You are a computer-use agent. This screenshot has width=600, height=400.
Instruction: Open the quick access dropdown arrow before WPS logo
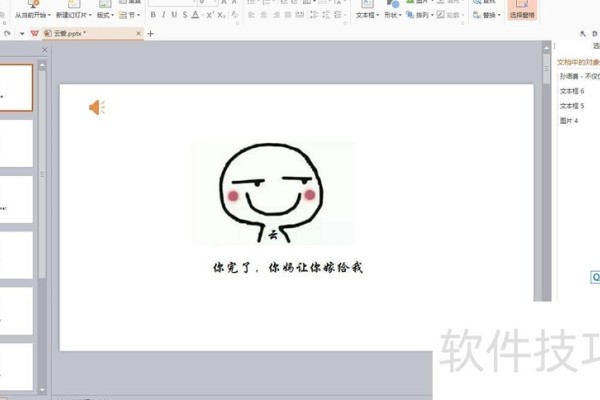point(22,34)
